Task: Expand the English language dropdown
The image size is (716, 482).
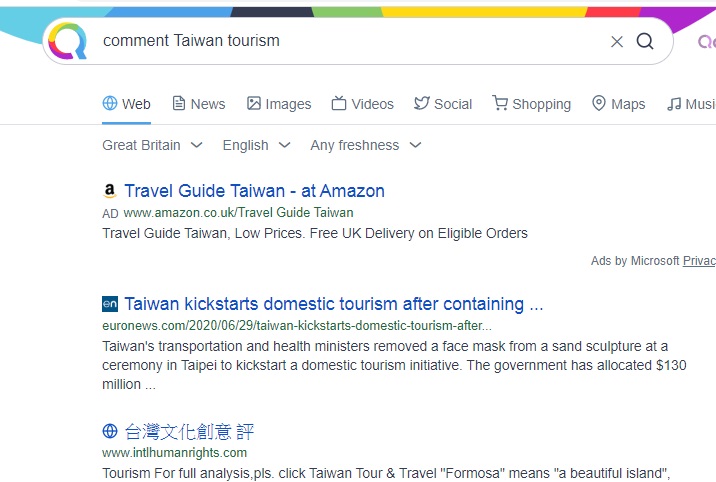Action: point(256,145)
